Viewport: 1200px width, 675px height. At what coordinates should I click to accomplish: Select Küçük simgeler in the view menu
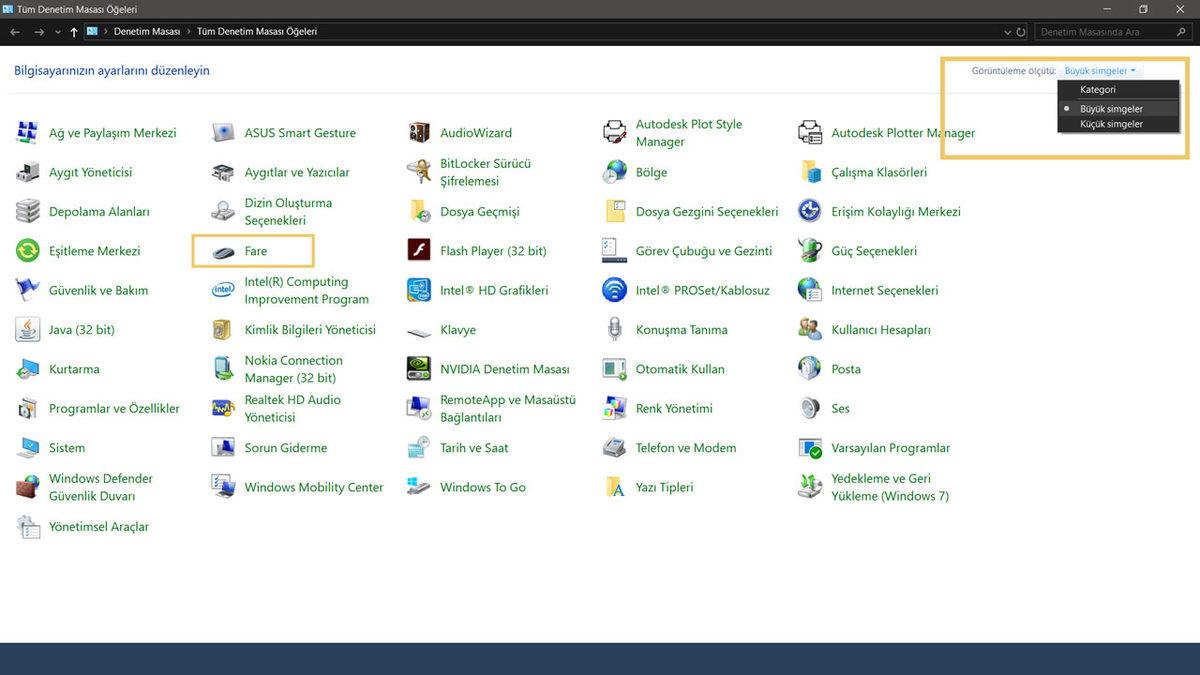1111,124
